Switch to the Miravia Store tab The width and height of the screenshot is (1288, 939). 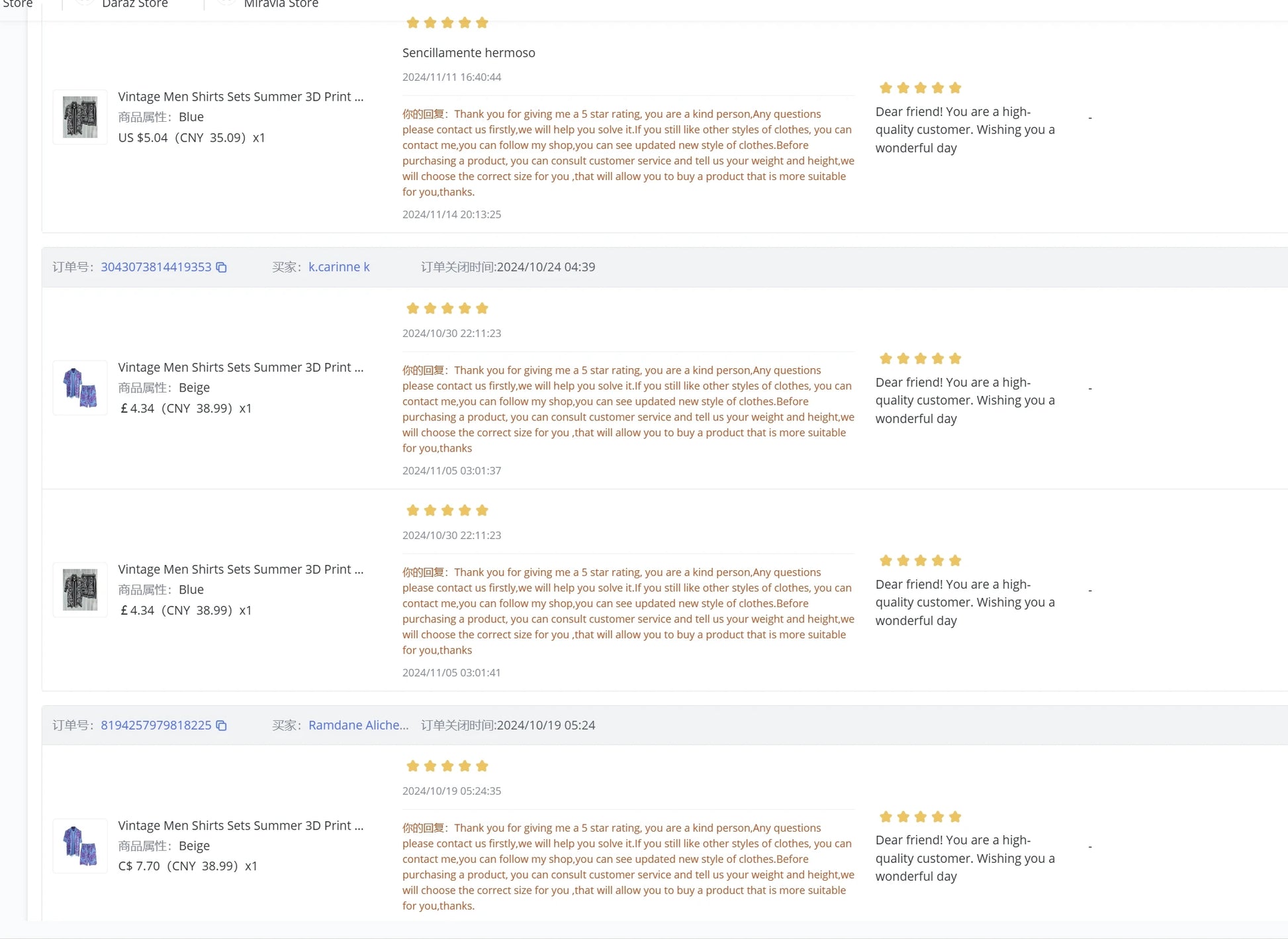click(x=281, y=5)
